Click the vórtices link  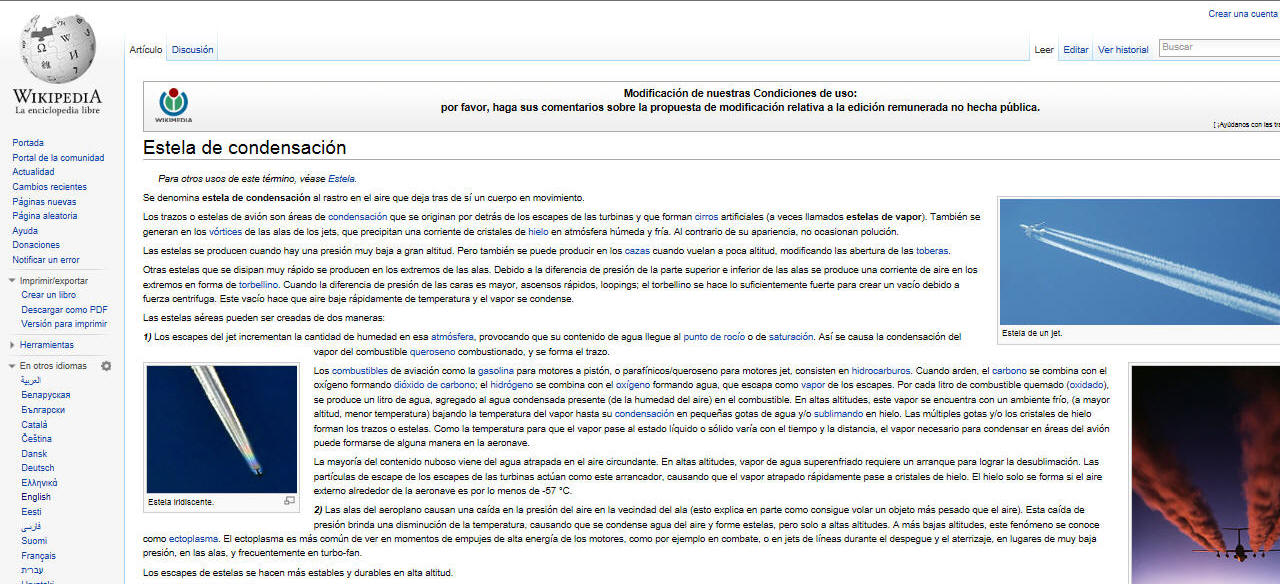click(226, 232)
